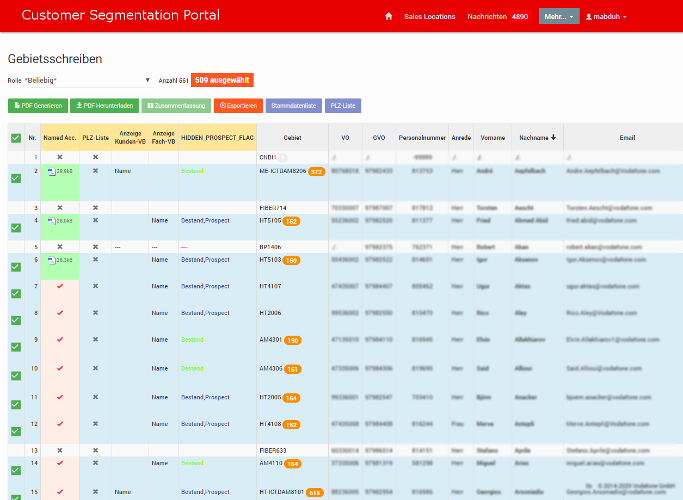
Task: Expand the Mehr... dropdown
Action: point(558,17)
